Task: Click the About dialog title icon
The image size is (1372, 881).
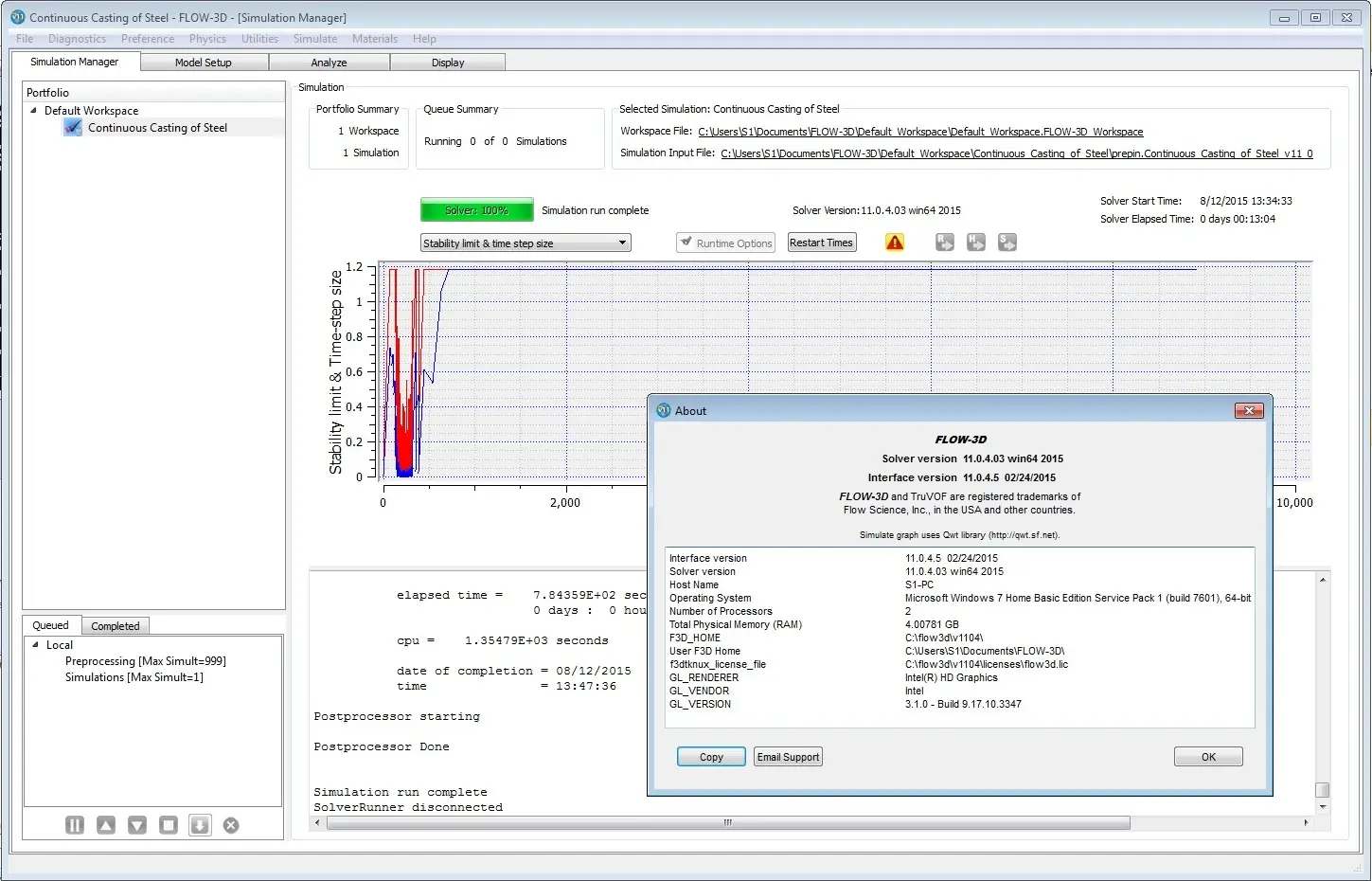Action: click(663, 410)
